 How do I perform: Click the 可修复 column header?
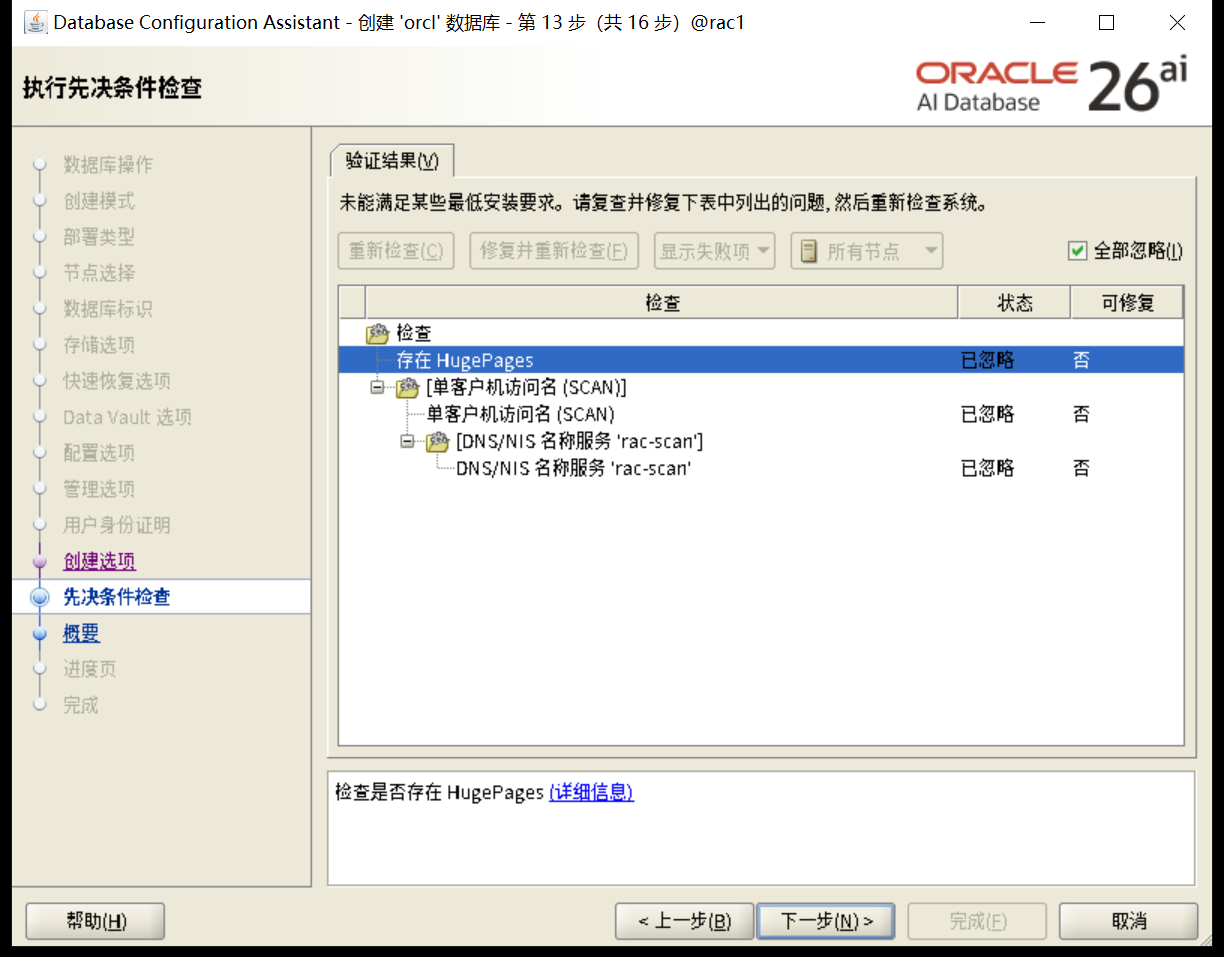pyautogui.click(x=1127, y=303)
